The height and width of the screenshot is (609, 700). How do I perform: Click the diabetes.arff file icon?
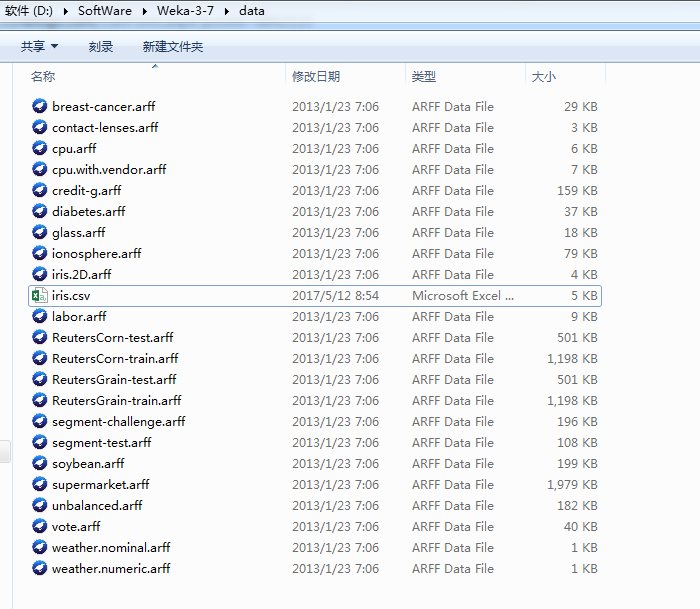(40, 211)
